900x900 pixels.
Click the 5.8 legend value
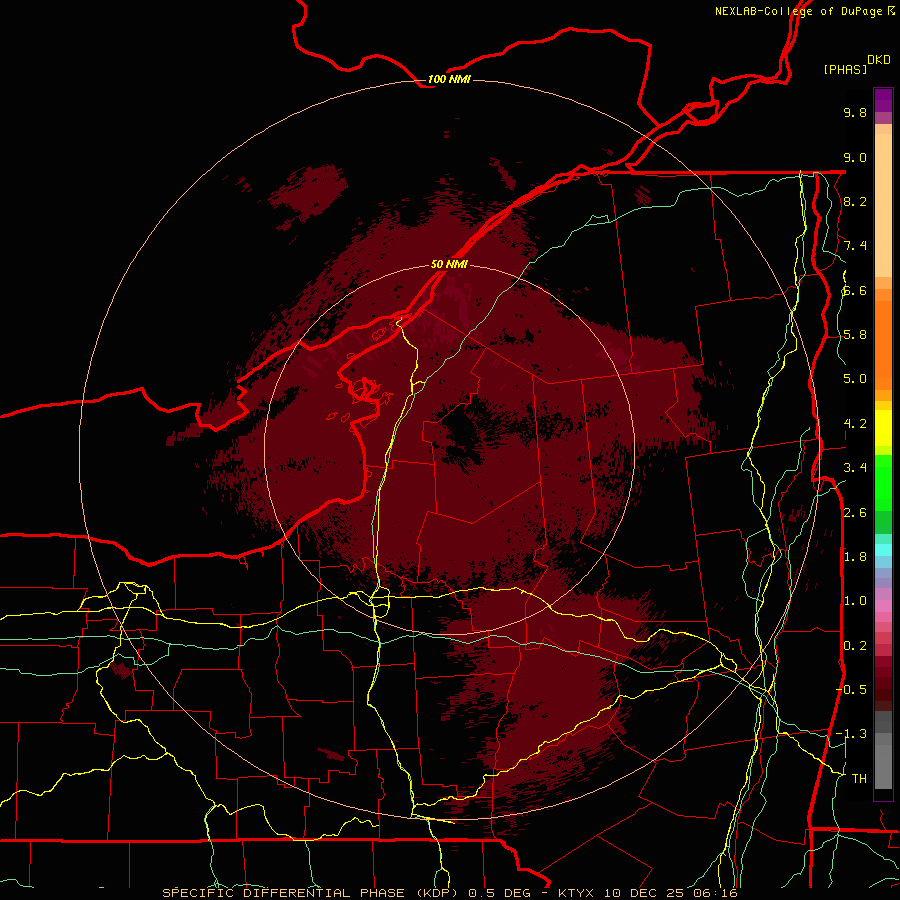tap(855, 335)
